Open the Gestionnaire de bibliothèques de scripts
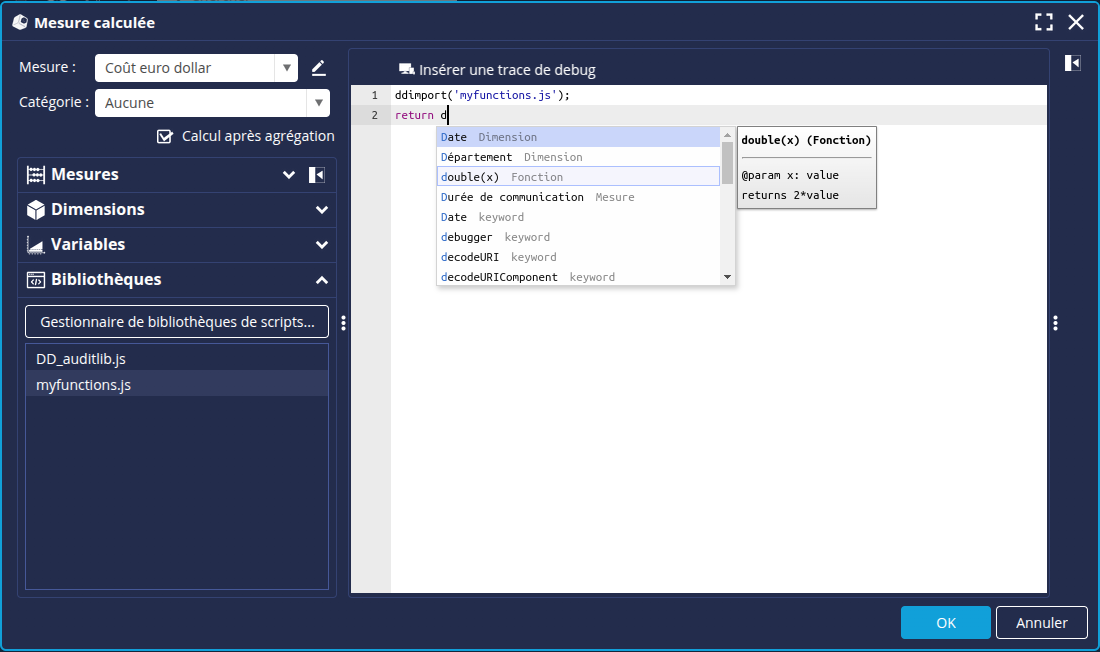The image size is (1100, 652). click(176, 321)
